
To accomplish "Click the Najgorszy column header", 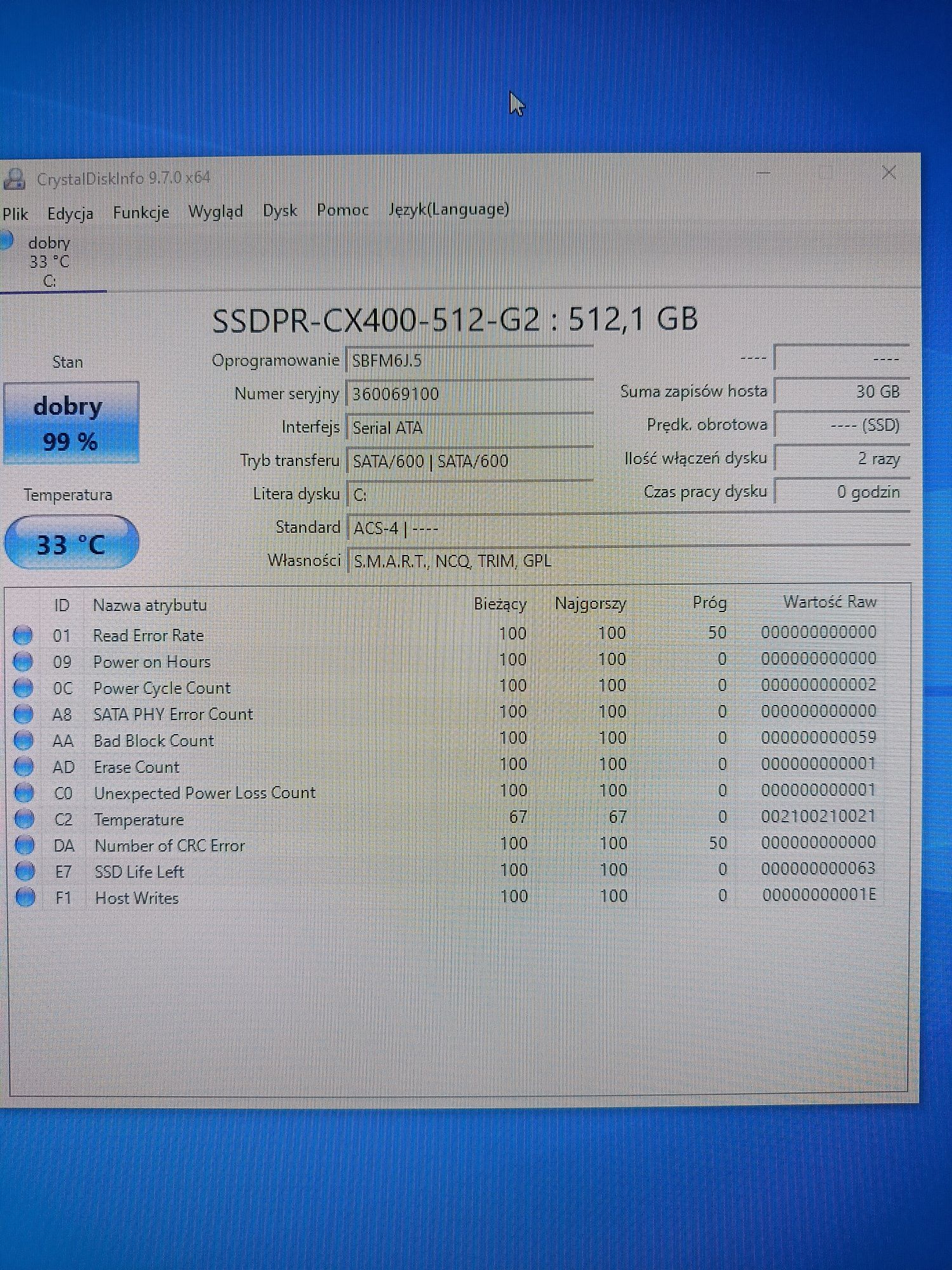I will pos(590,603).
